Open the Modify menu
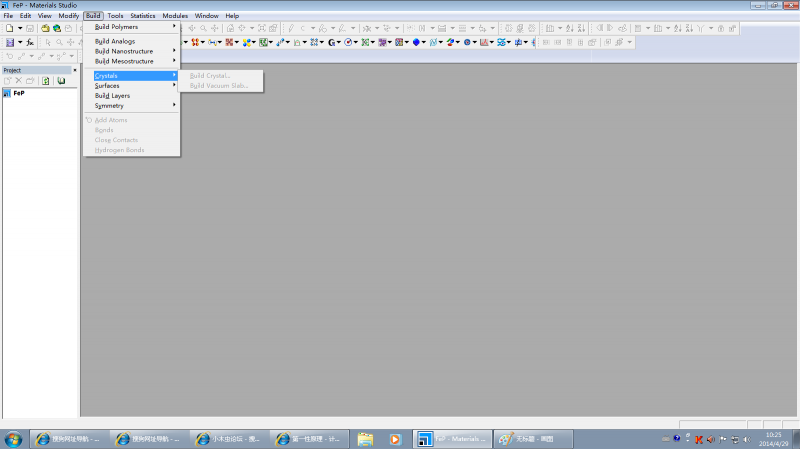The image size is (800, 449). [x=68, y=16]
